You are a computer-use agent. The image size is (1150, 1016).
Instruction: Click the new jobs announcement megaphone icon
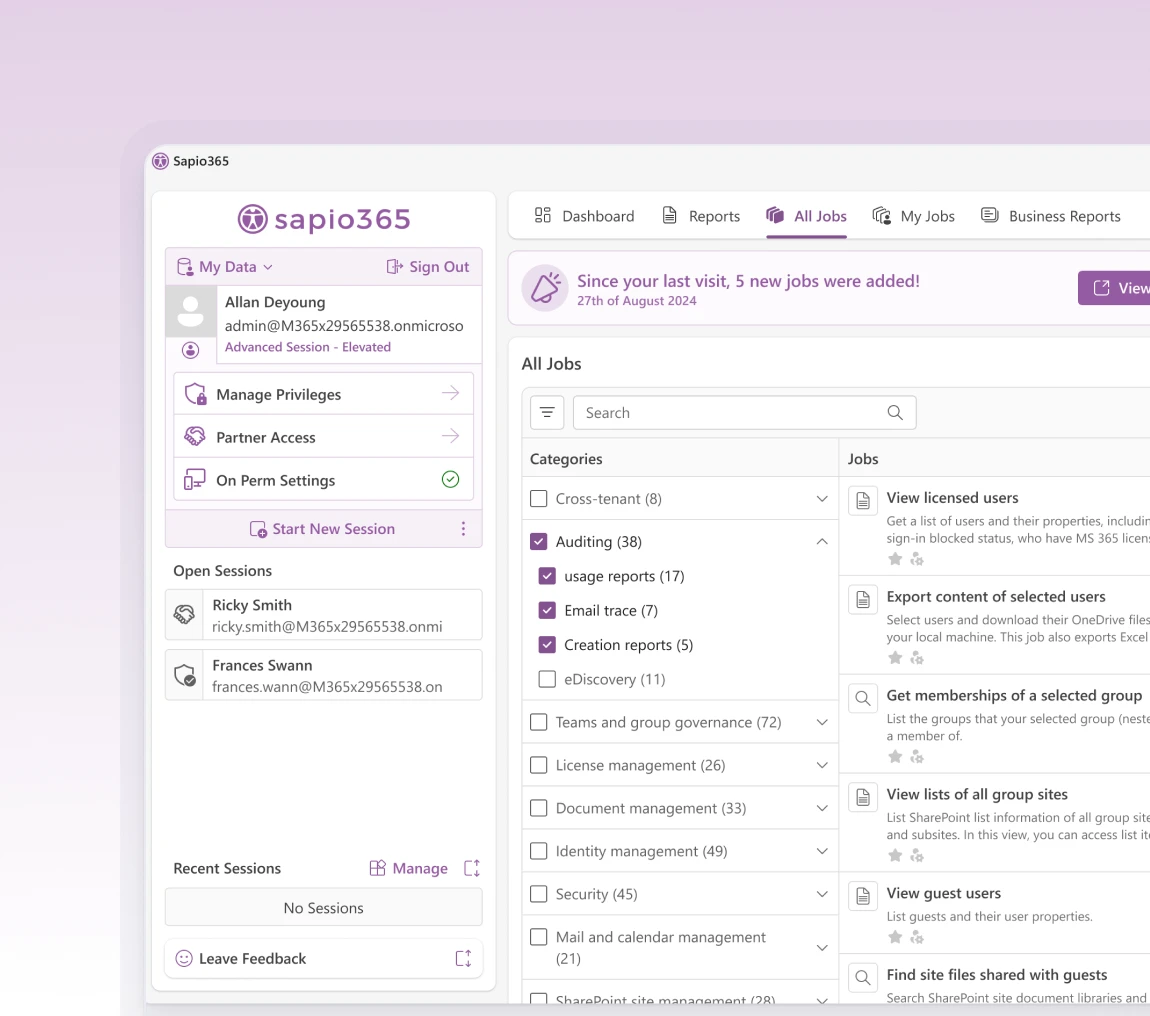point(545,288)
